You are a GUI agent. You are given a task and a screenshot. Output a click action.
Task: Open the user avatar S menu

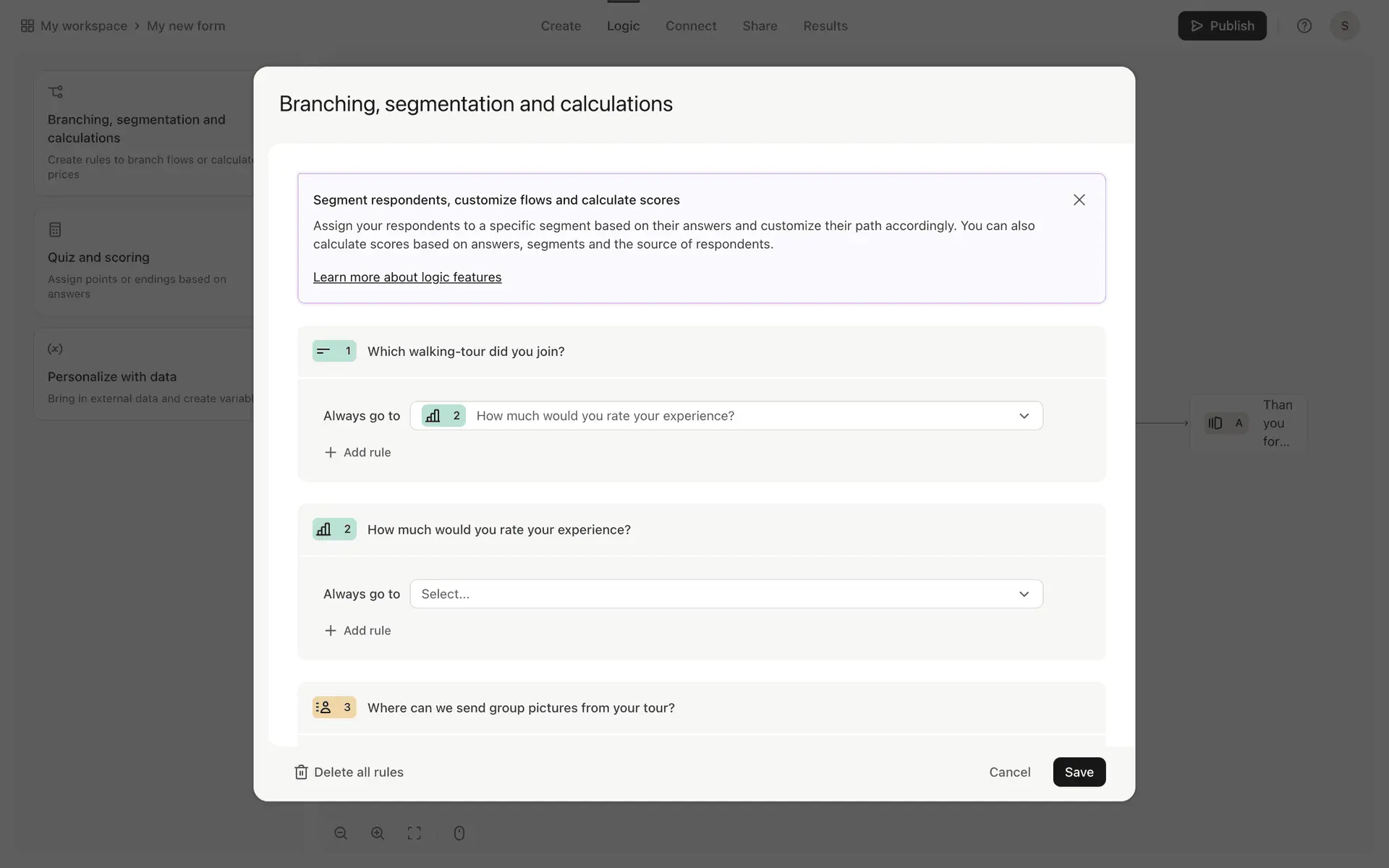tap(1344, 26)
